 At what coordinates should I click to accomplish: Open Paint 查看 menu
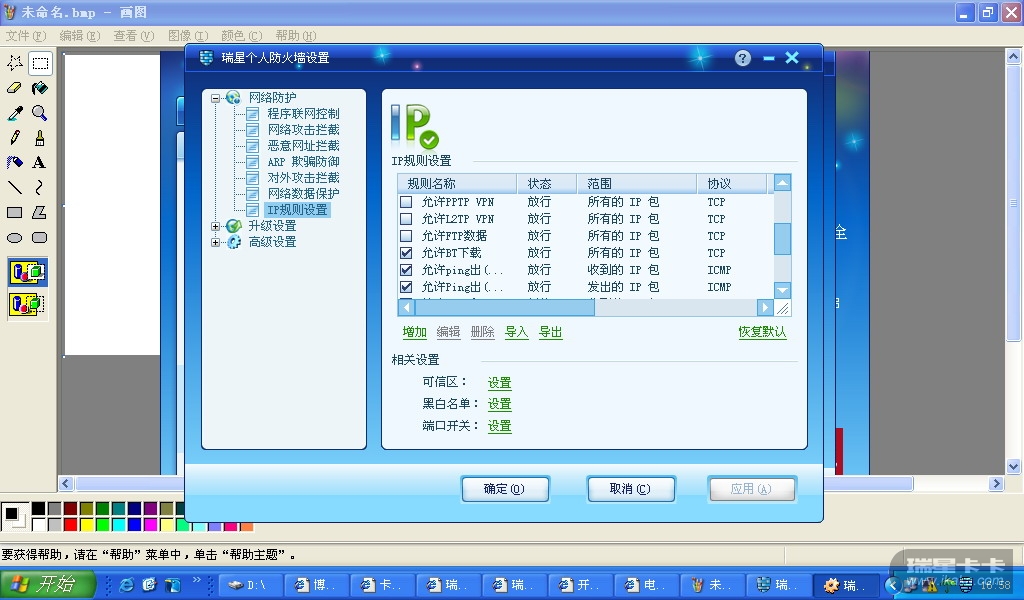pyautogui.click(x=134, y=35)
